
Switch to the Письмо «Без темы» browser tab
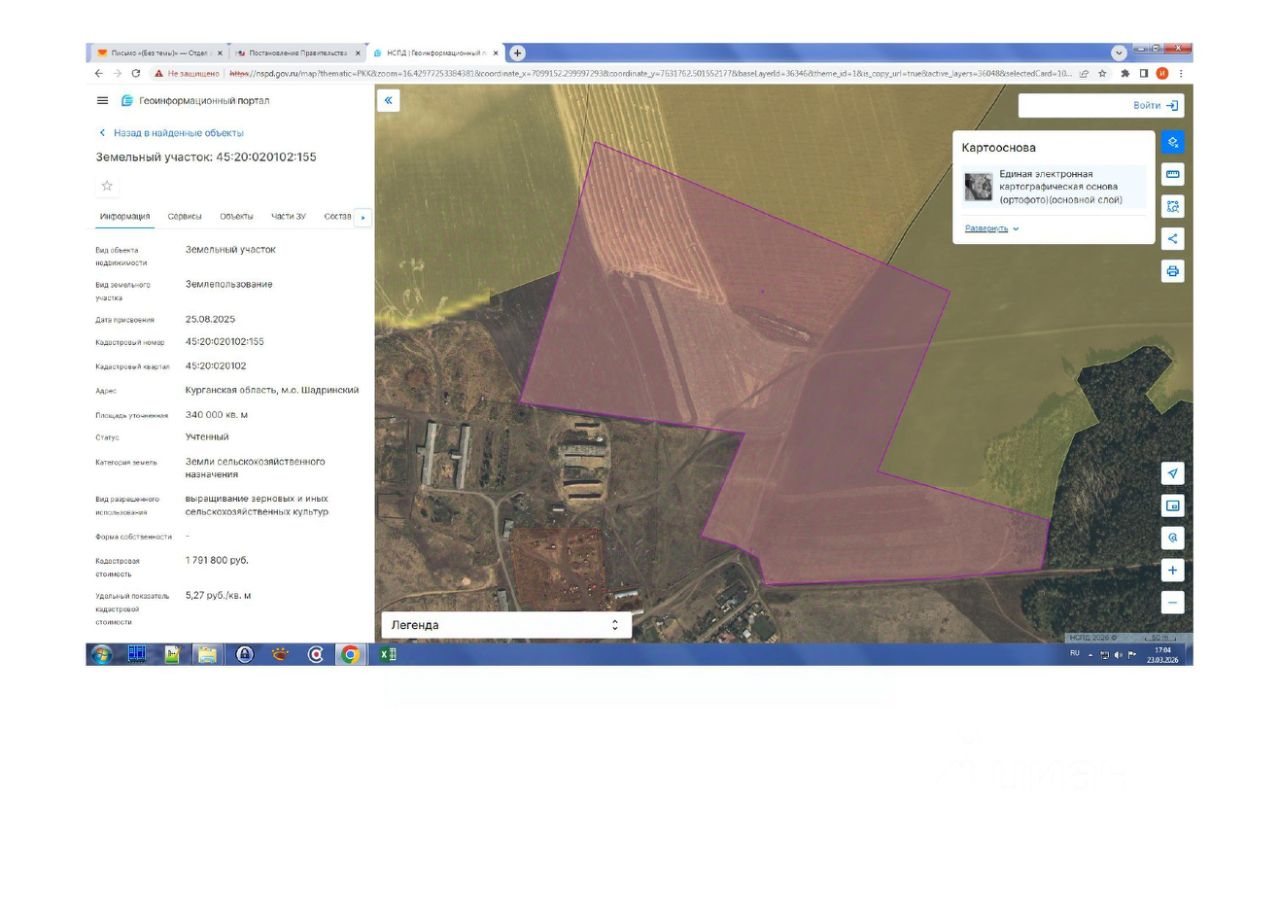tap(159, 53)
